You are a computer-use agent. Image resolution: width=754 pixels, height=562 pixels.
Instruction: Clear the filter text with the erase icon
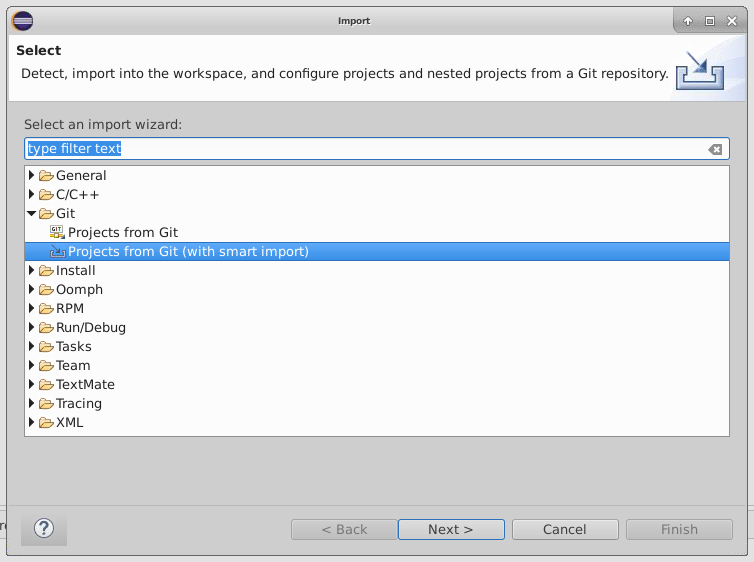[x=715, y=149]
